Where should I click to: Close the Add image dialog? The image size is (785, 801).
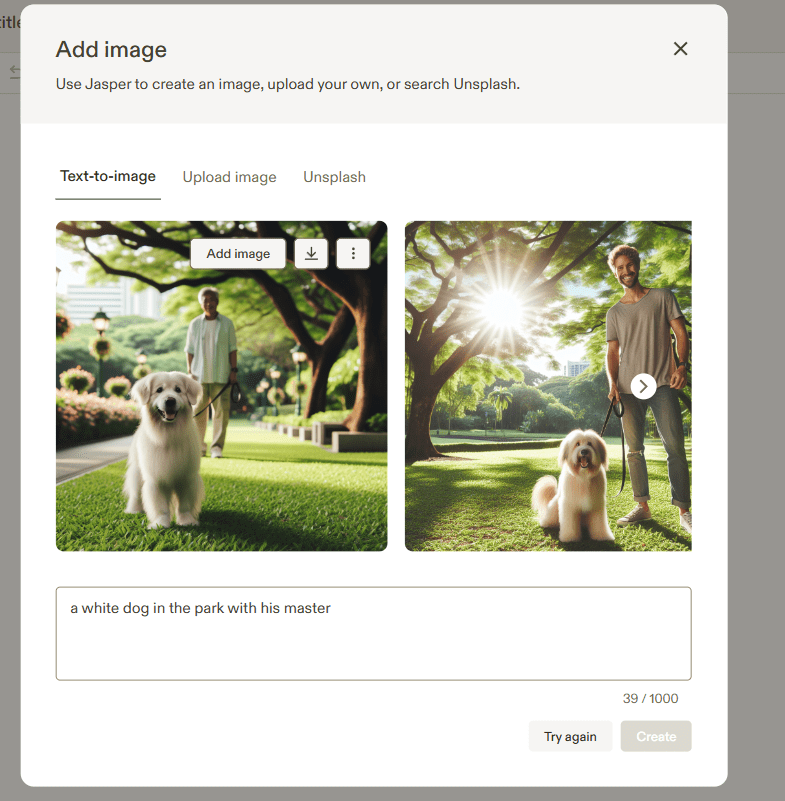point(680,49)
